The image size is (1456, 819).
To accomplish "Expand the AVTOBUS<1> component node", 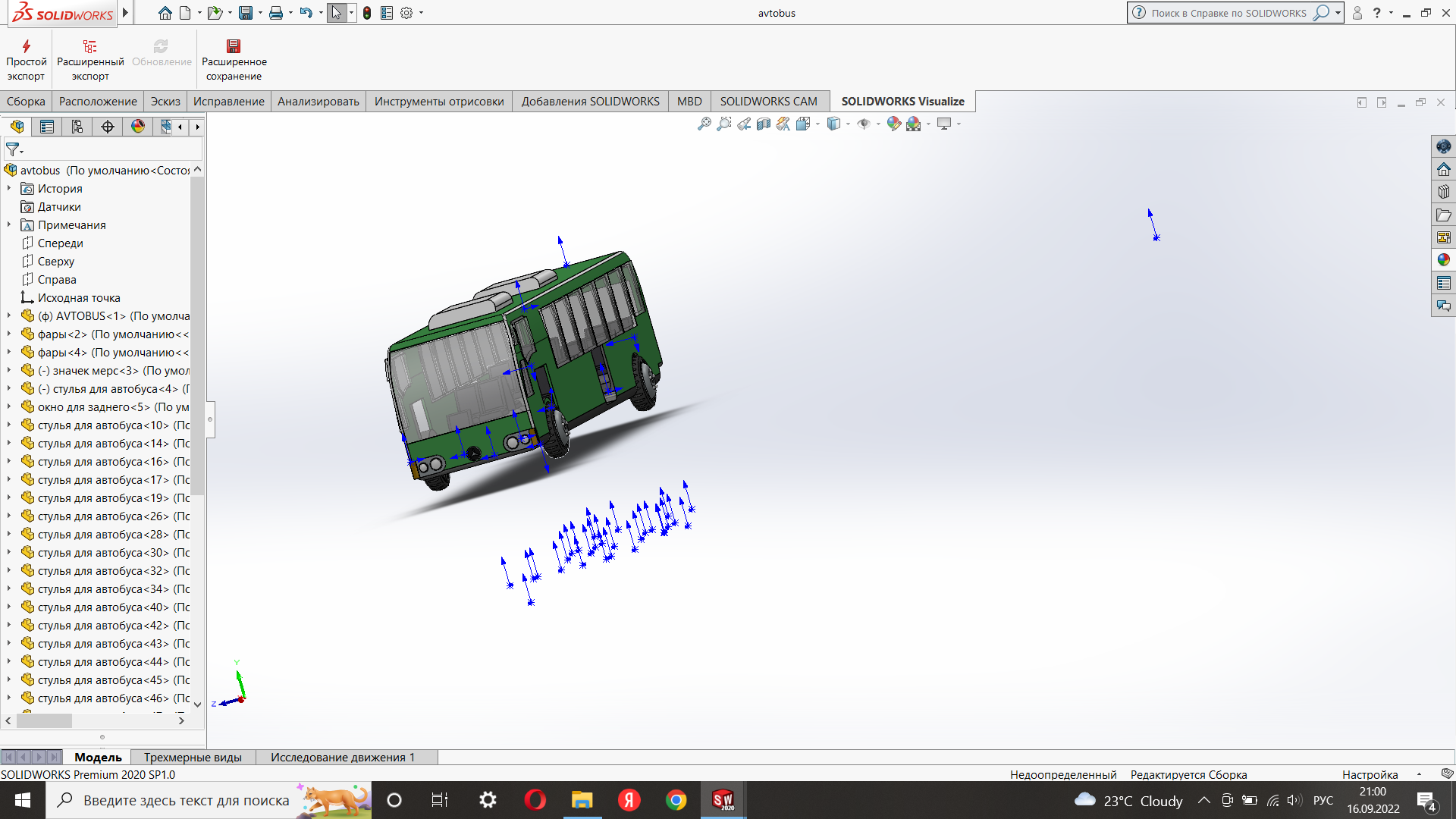I will pos(9,315).
